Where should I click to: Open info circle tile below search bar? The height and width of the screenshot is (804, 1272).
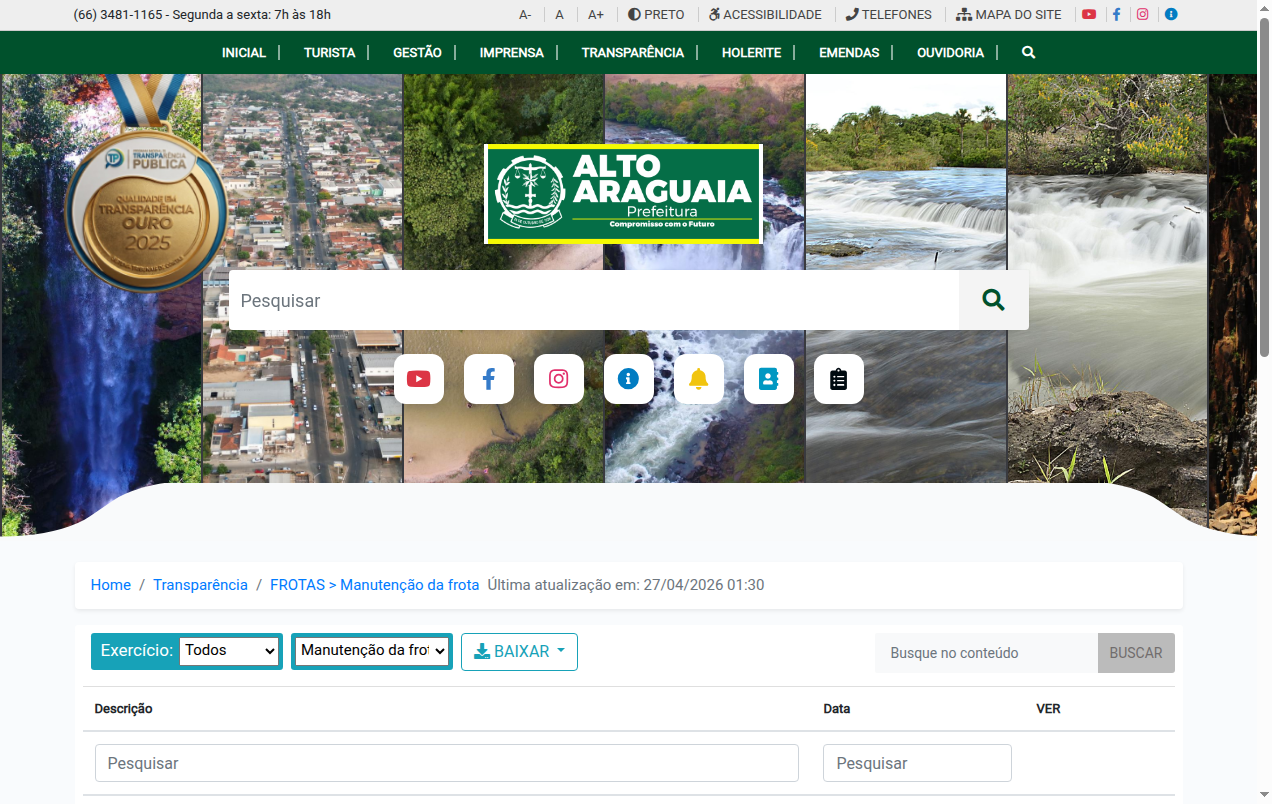click(629, 379)
